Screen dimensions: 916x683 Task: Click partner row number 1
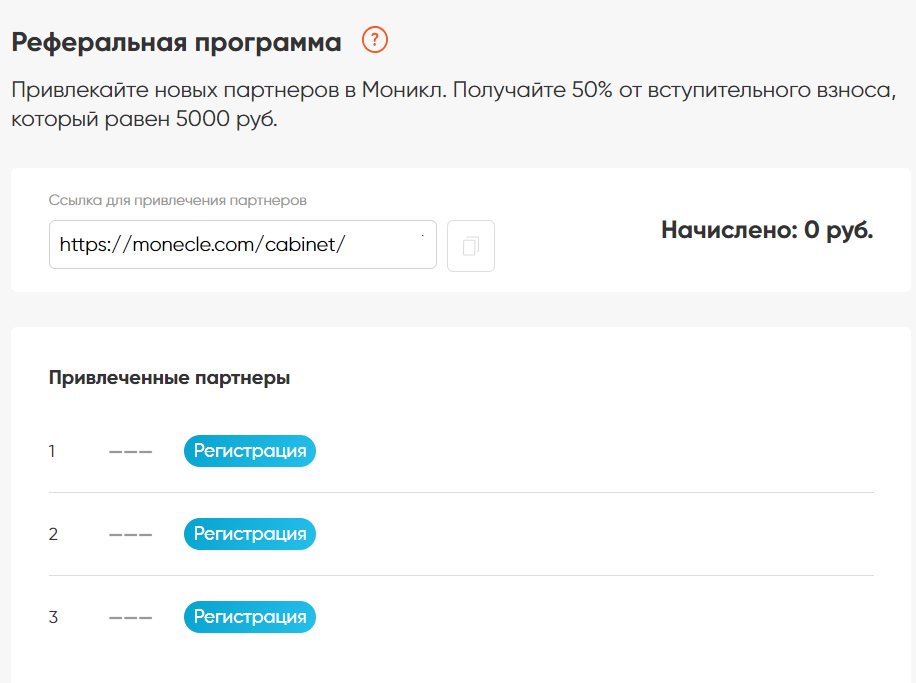(52, 451)
